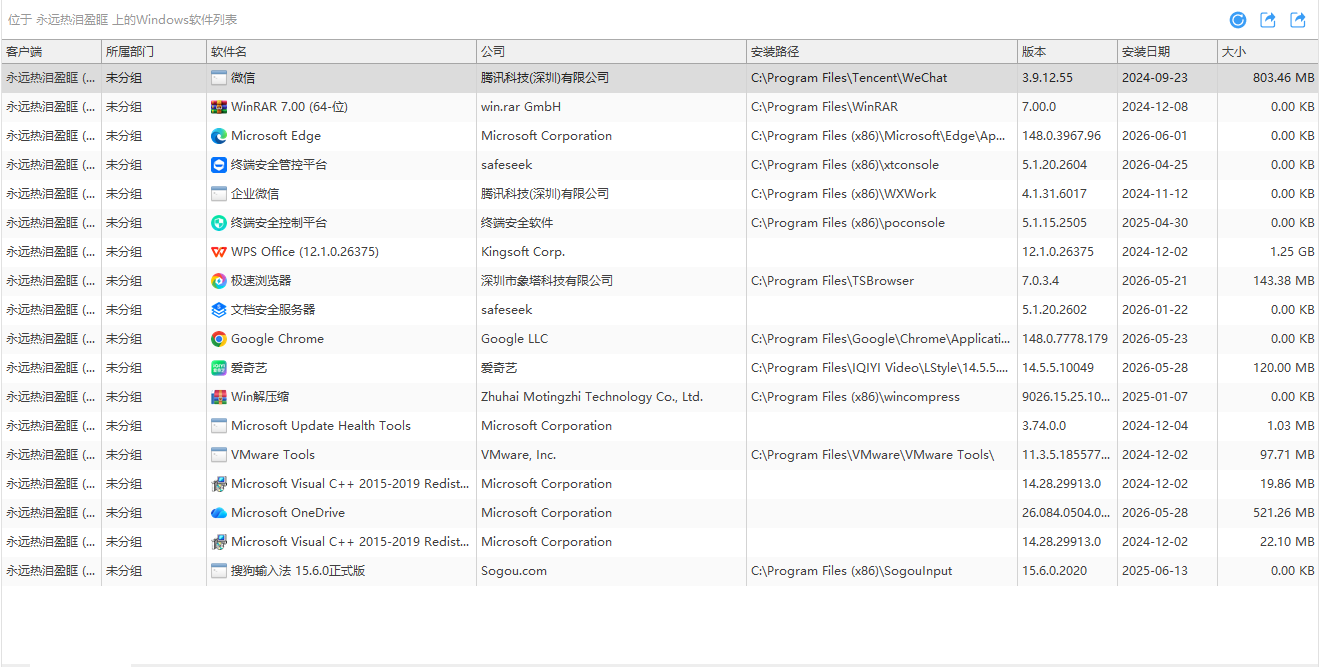
Task: Click the VMware Tools window icon
Action: (x=219, y=455)
